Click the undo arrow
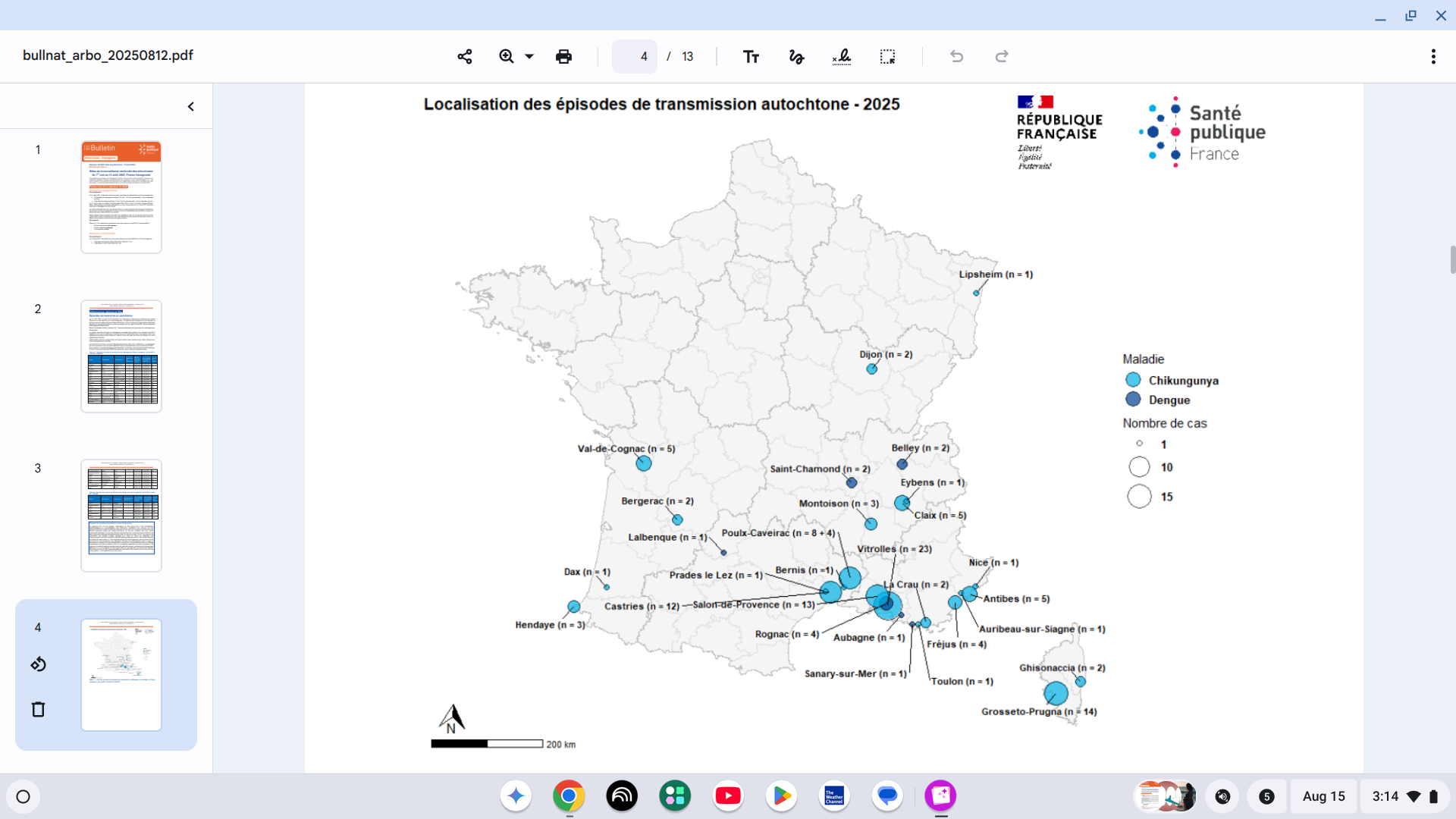Screen dimensions: 1456x819 [956, 56]
